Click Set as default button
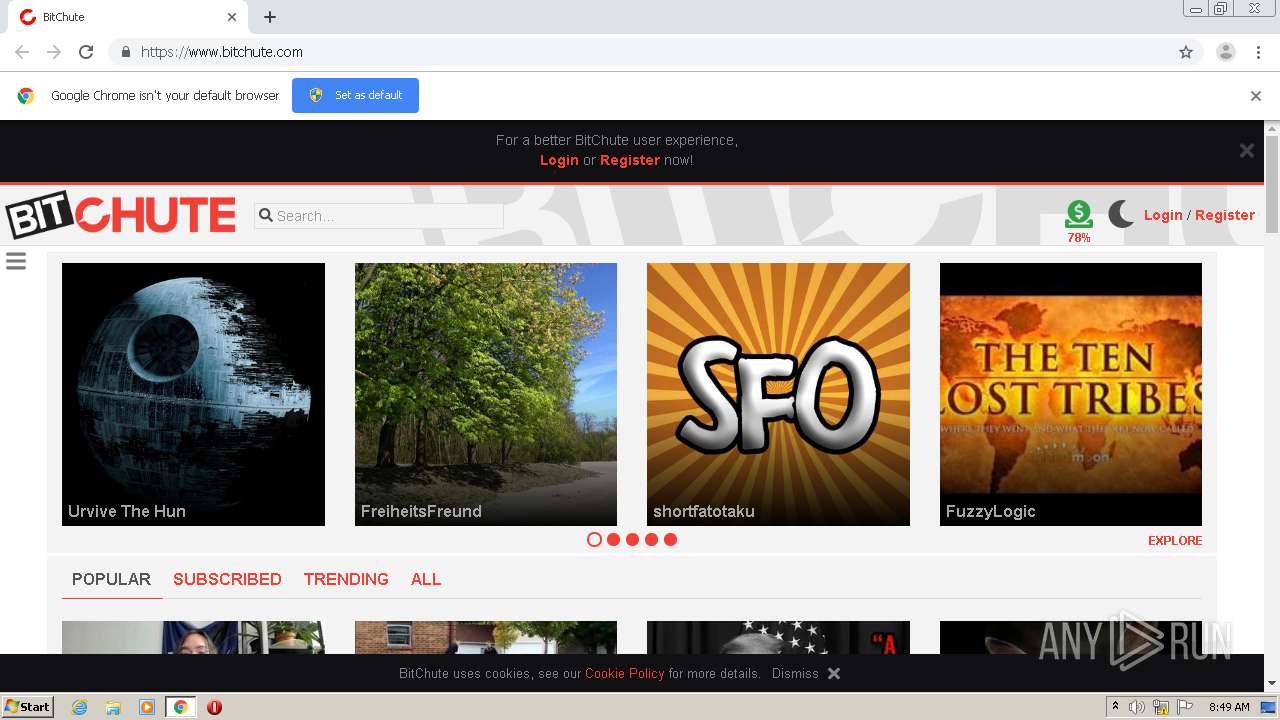 (355, 95)
